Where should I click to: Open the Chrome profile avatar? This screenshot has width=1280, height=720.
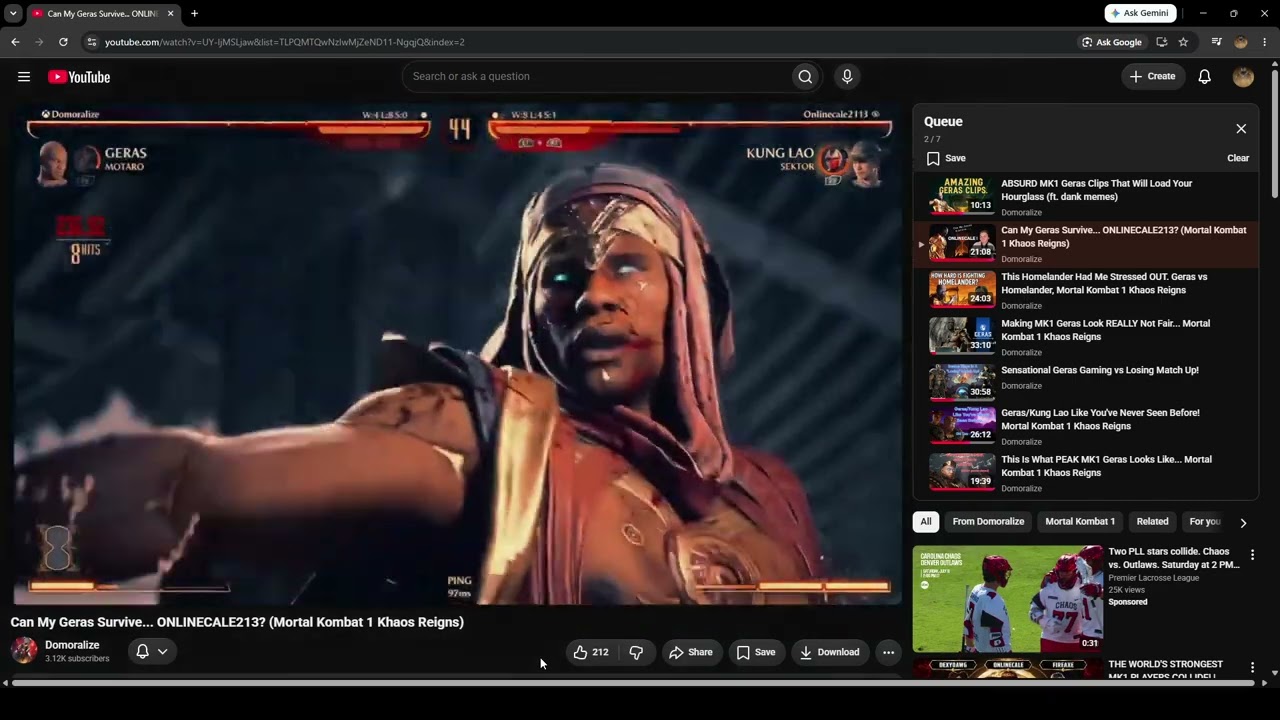1241,42
